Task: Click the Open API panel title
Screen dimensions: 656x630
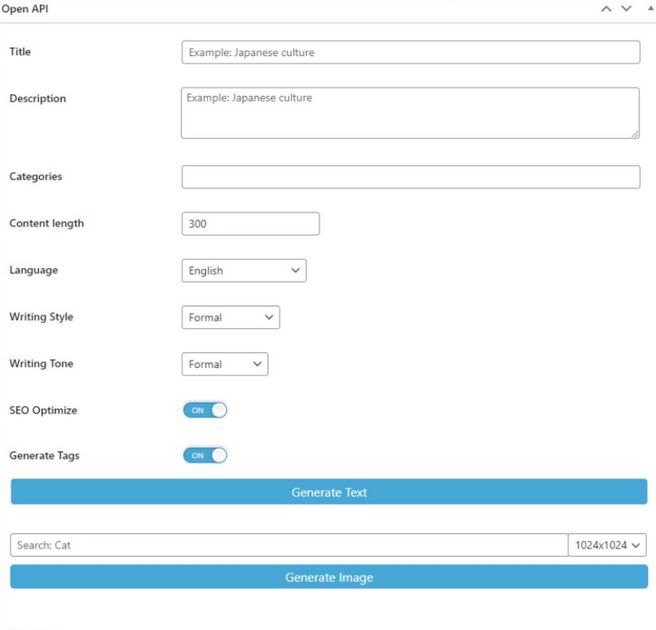Action: [25, 8]
